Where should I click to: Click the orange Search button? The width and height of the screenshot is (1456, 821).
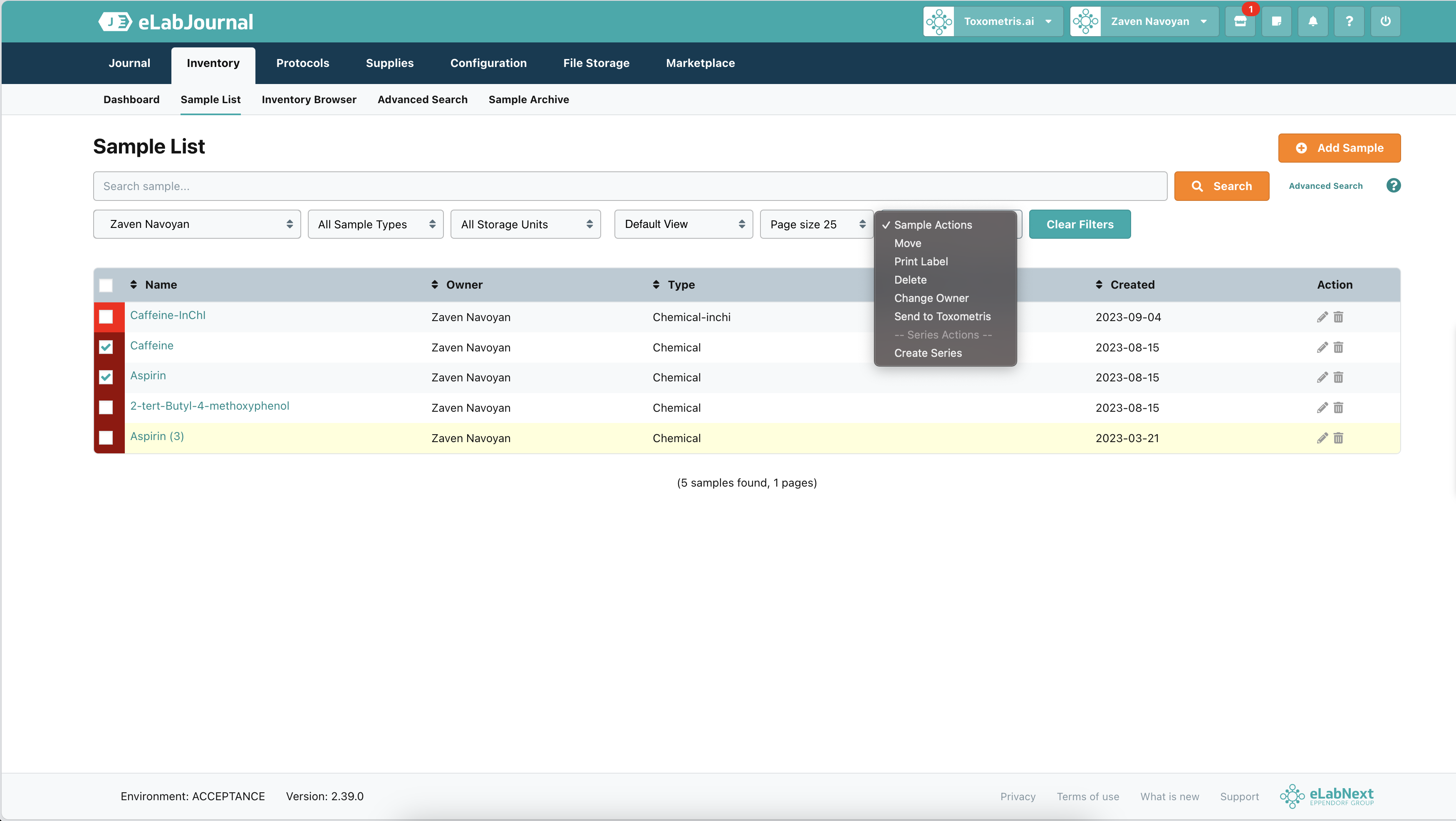pyautogui.click(x=1221, y=186)
